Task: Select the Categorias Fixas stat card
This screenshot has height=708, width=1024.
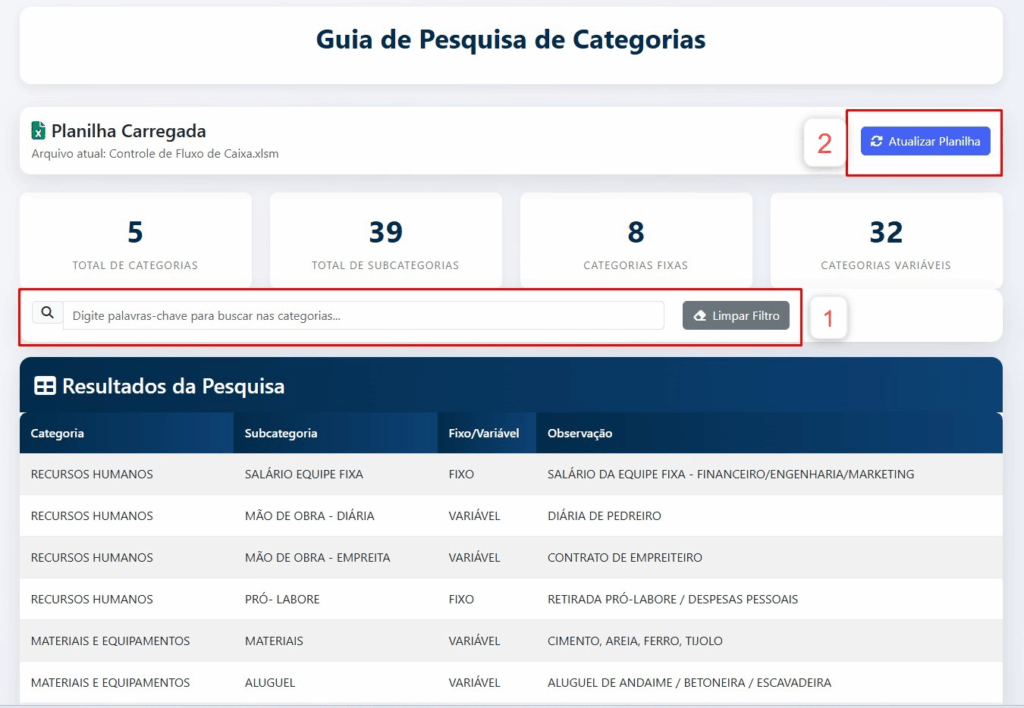Action: (635, 241)
